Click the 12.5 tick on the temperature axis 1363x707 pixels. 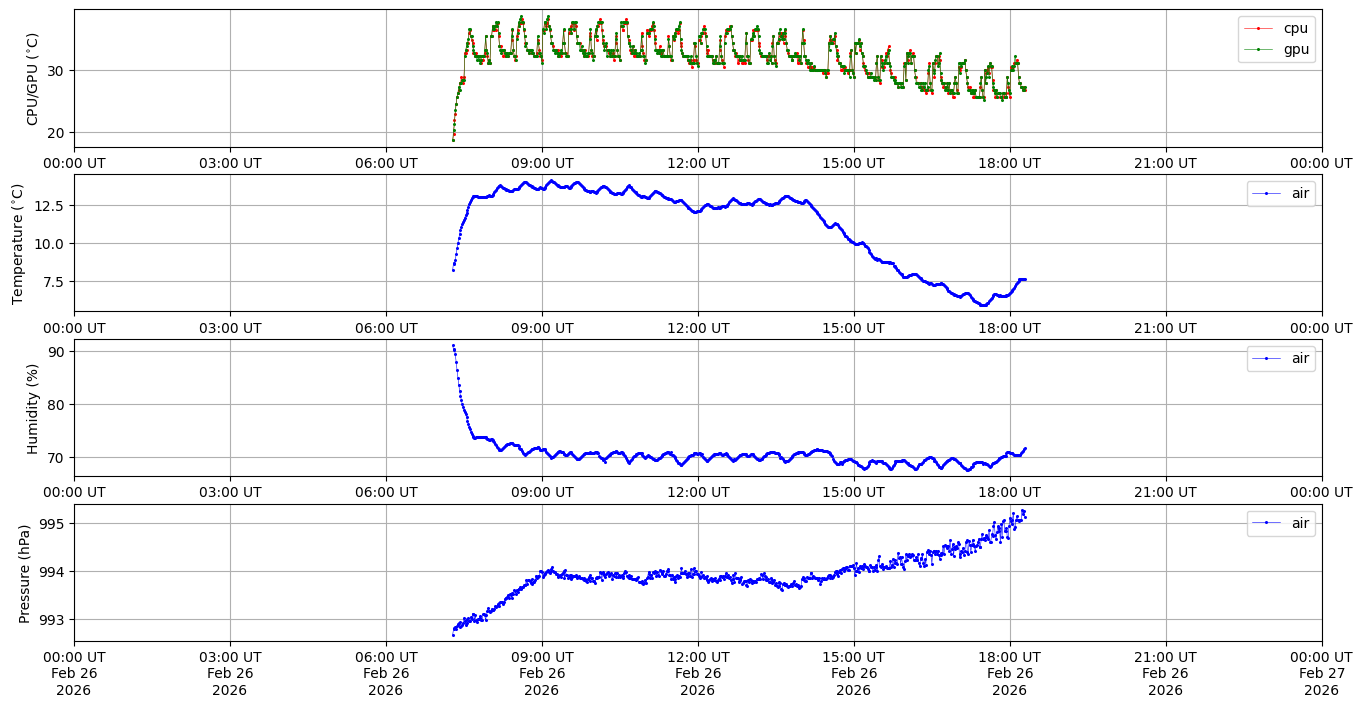(x=50, y=206)
